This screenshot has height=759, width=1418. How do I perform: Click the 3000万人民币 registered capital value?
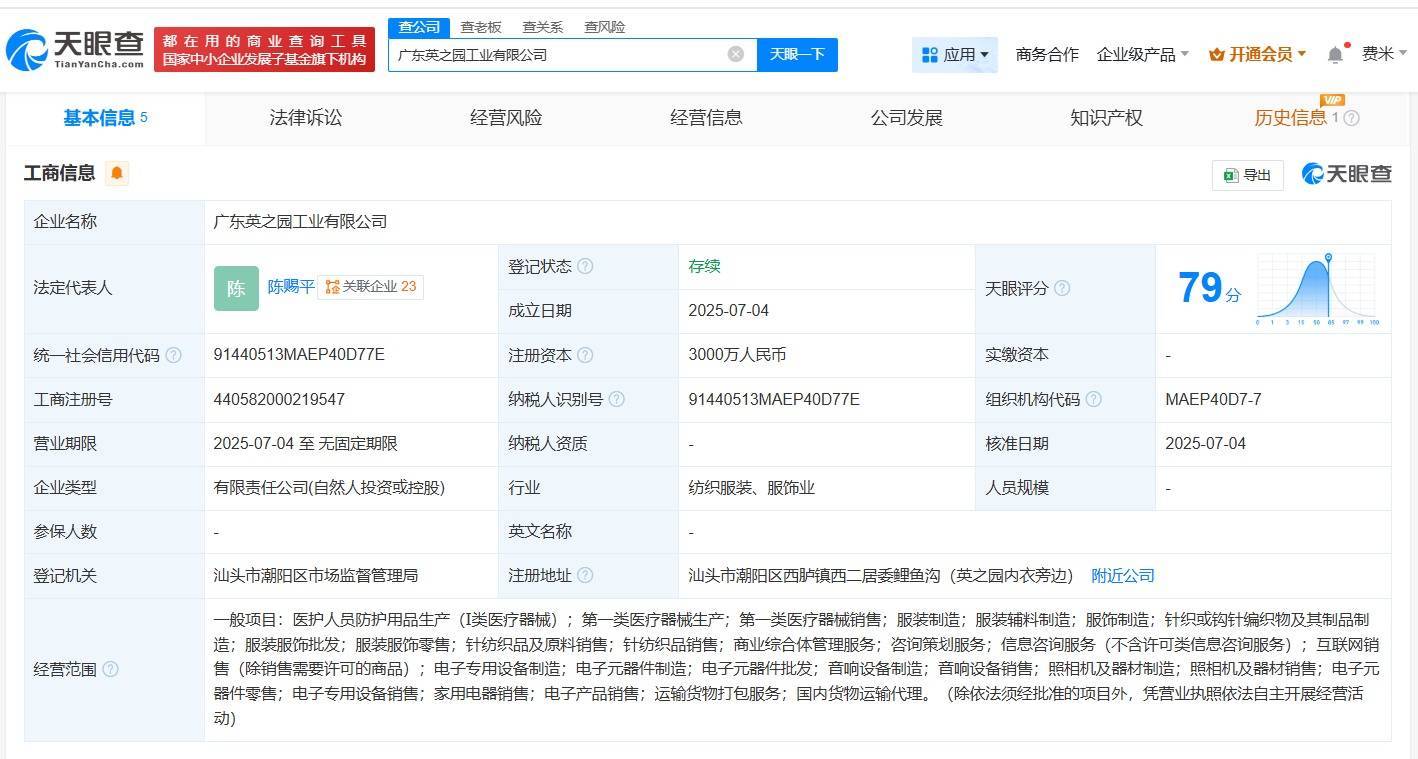tap(737, 355)
